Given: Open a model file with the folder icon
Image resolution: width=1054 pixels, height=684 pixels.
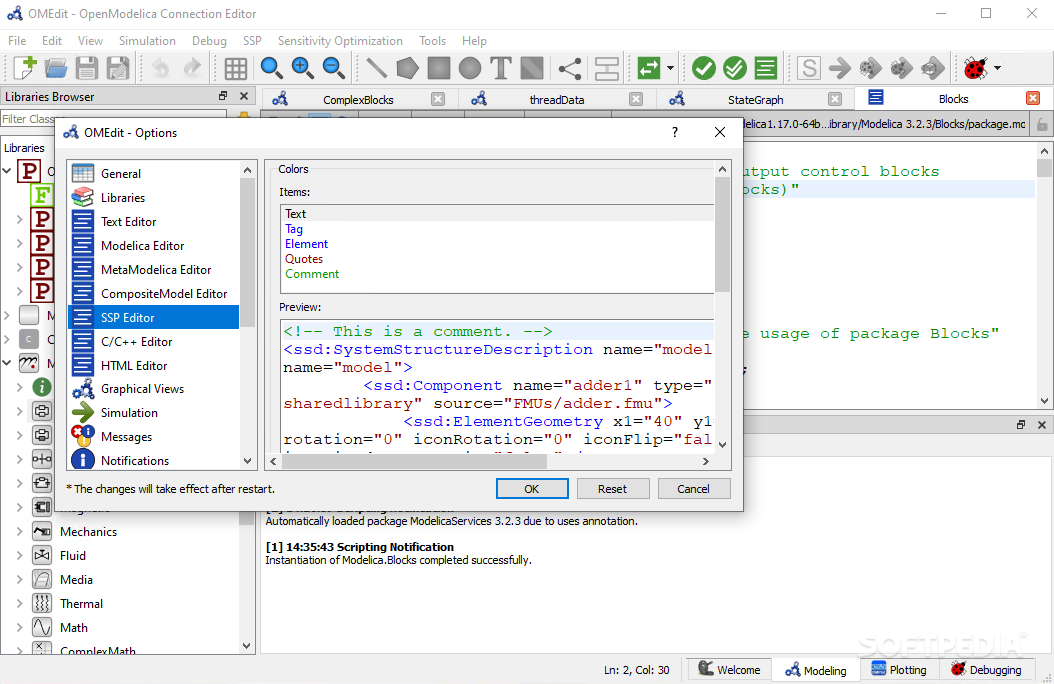Looking at the screenshot, I should pyautogui.click(x=56, y=68).
